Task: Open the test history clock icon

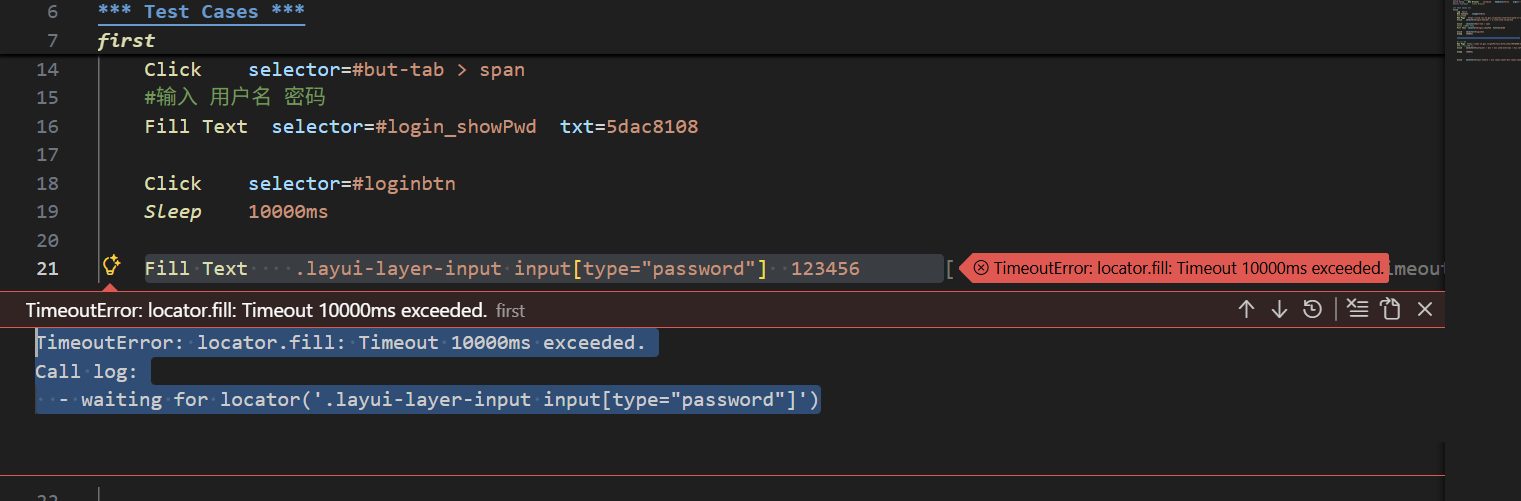Action: (1313, 310)
